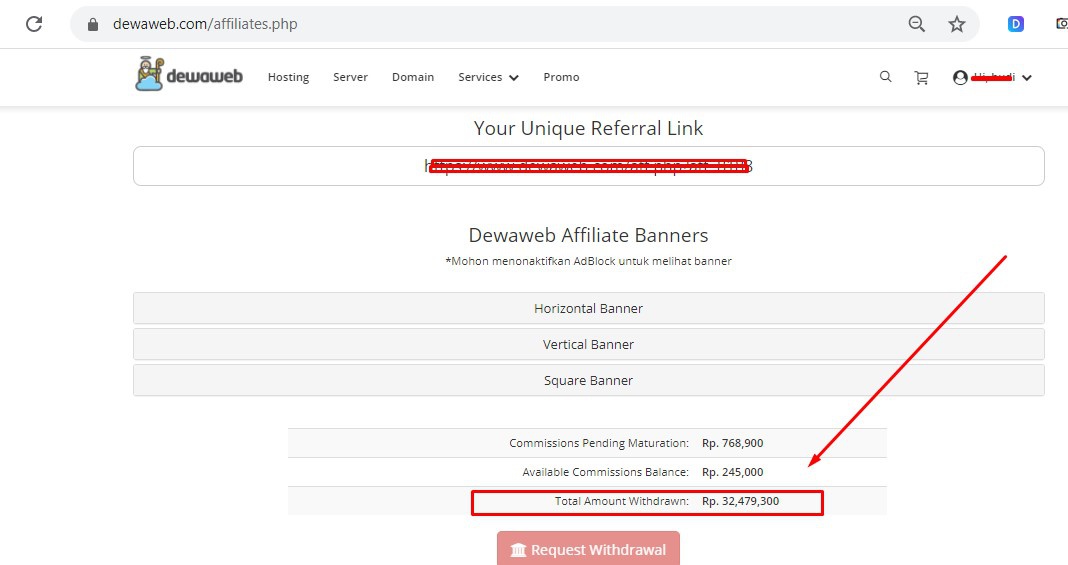Open the site search magnifier icon

(x=885, y=77)
